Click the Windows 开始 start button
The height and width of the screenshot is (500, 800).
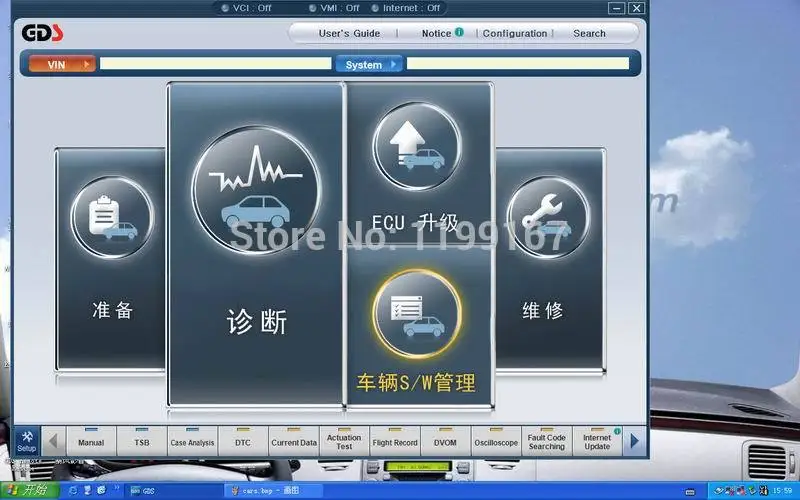[30, 491]
